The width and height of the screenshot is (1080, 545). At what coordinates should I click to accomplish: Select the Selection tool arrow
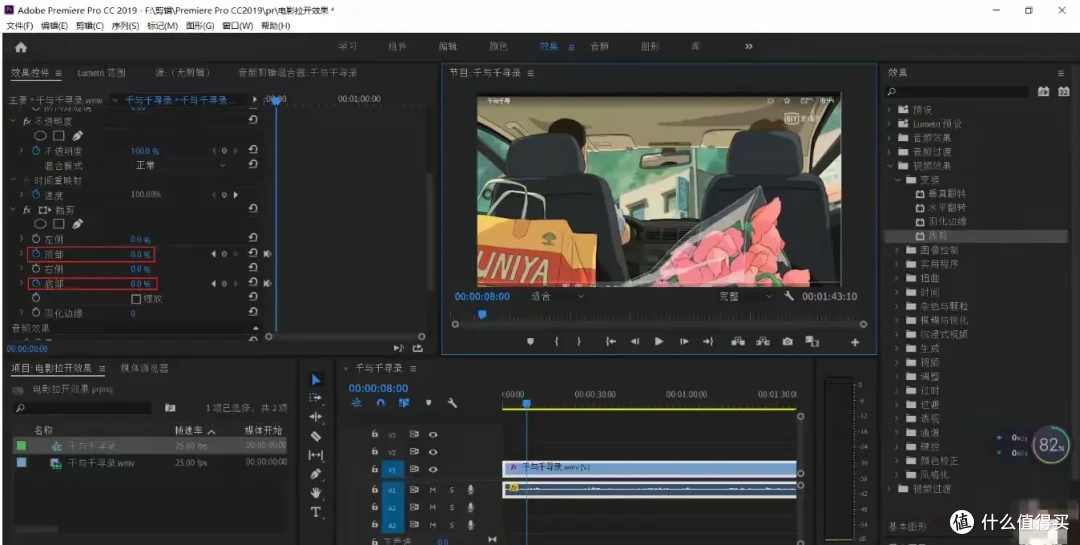coord(316,380)
